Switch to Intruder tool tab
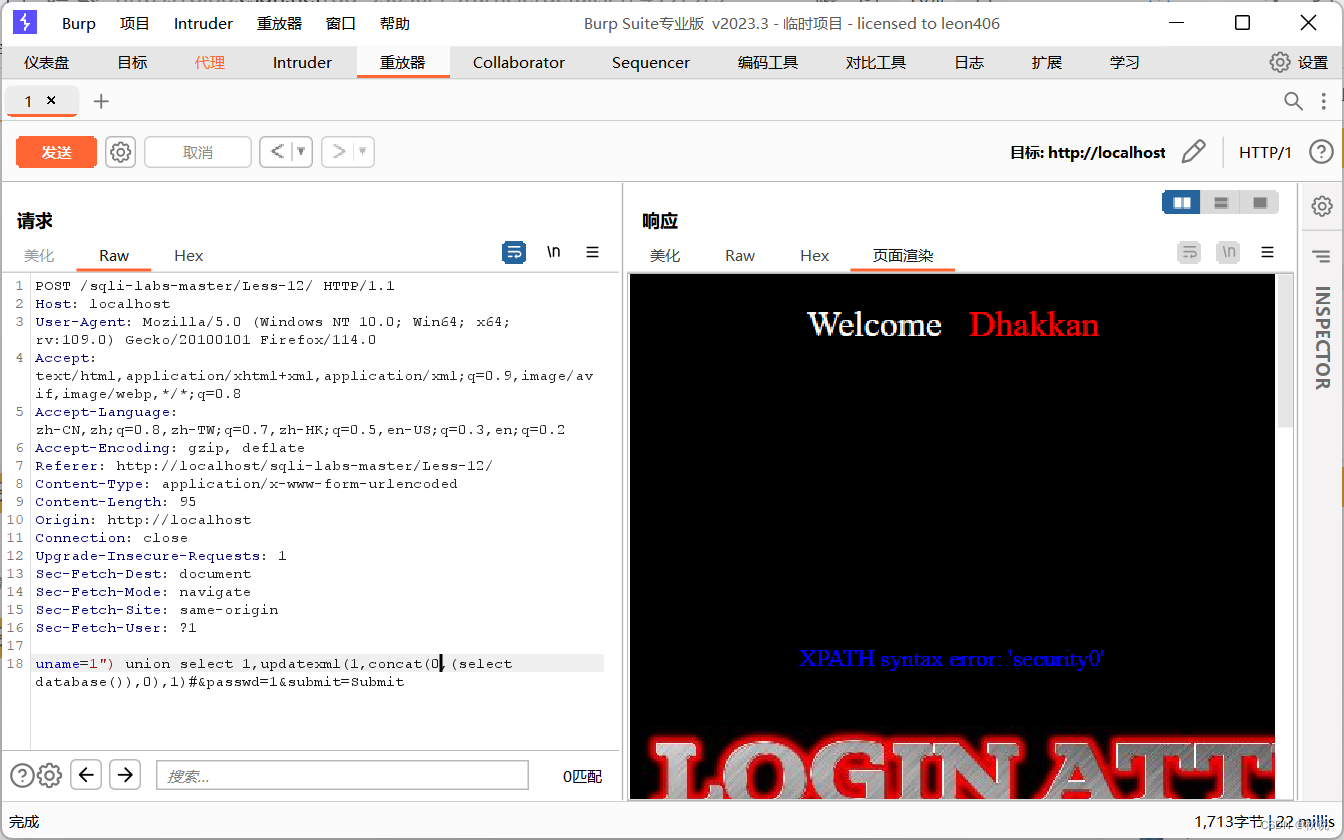1344x840 pixels. click(x=302, y=62)
